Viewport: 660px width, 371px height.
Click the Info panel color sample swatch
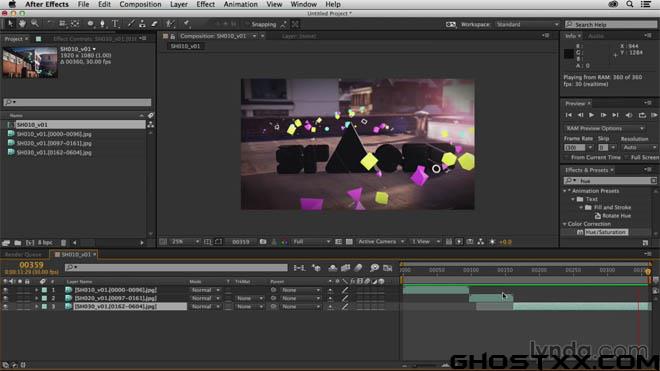click(x=569, y=53)
